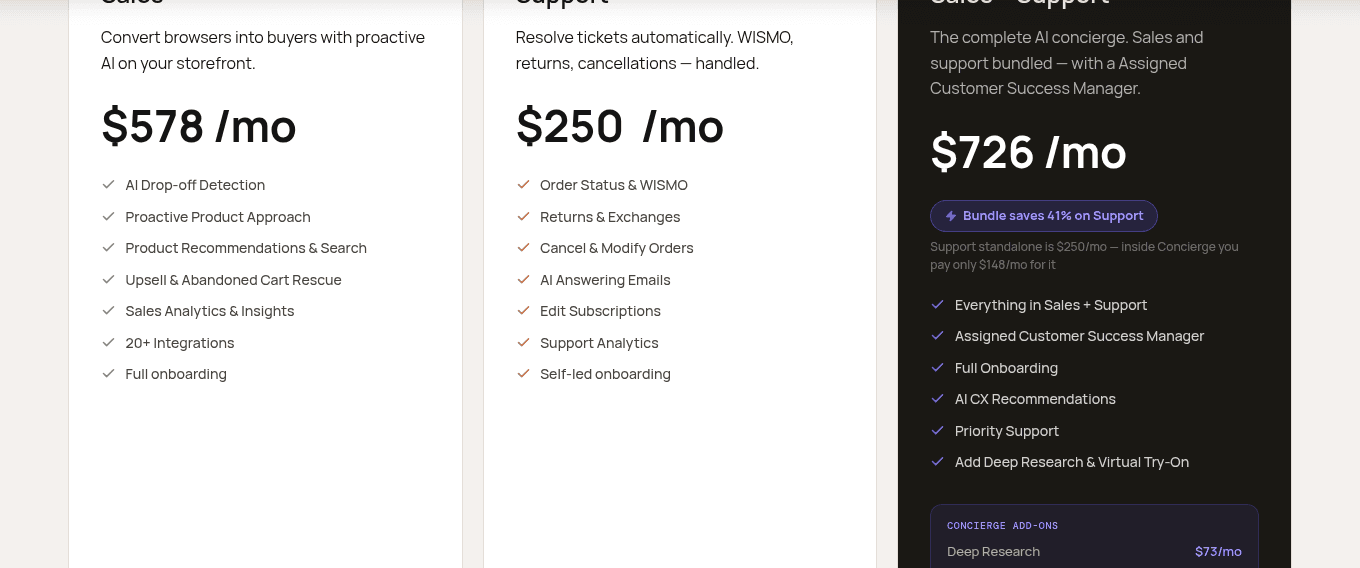Click the $726 /mo Concierge price
Image resolution: width=1360 pixels, height=568 pixels.
click(x=1029, y=153)
